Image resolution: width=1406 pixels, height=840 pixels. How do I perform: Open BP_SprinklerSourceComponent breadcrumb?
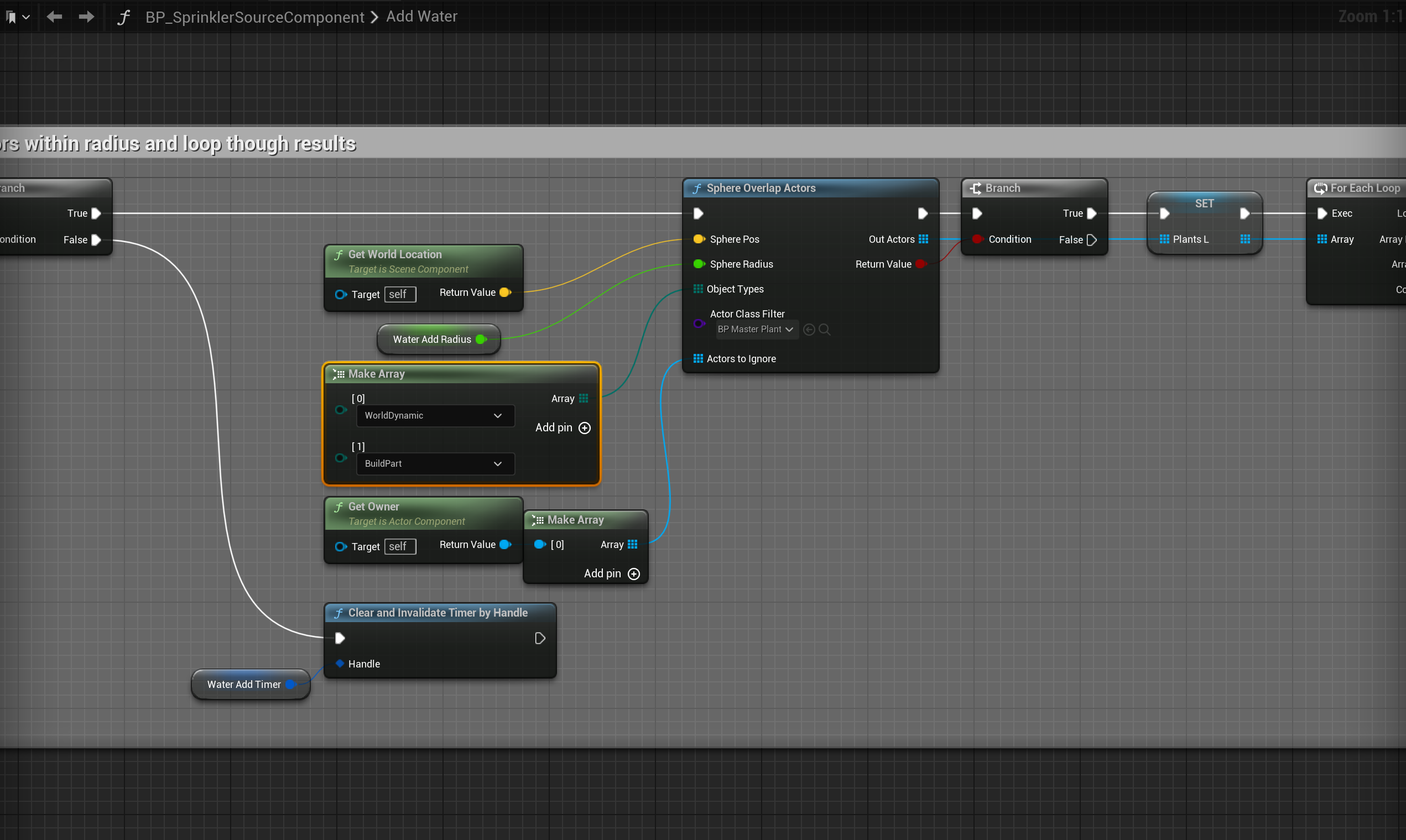point(255,17)
